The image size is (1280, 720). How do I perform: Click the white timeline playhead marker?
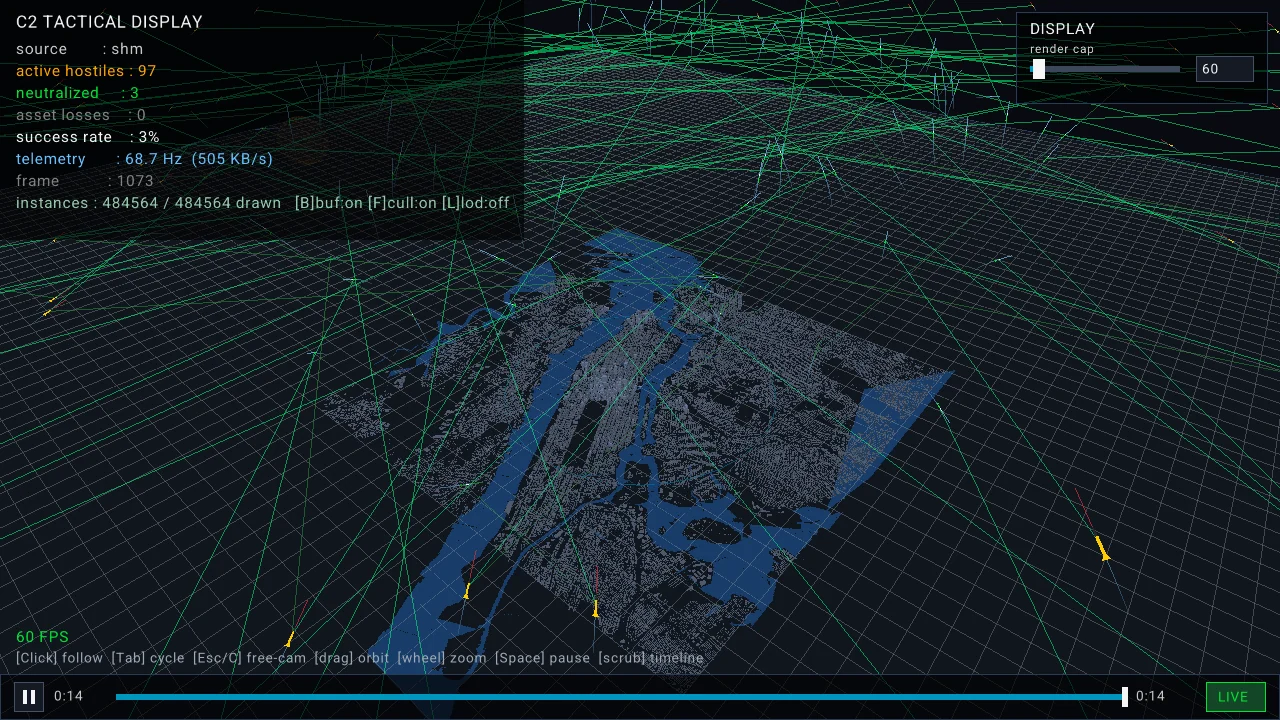click(x=1125, y=697)
